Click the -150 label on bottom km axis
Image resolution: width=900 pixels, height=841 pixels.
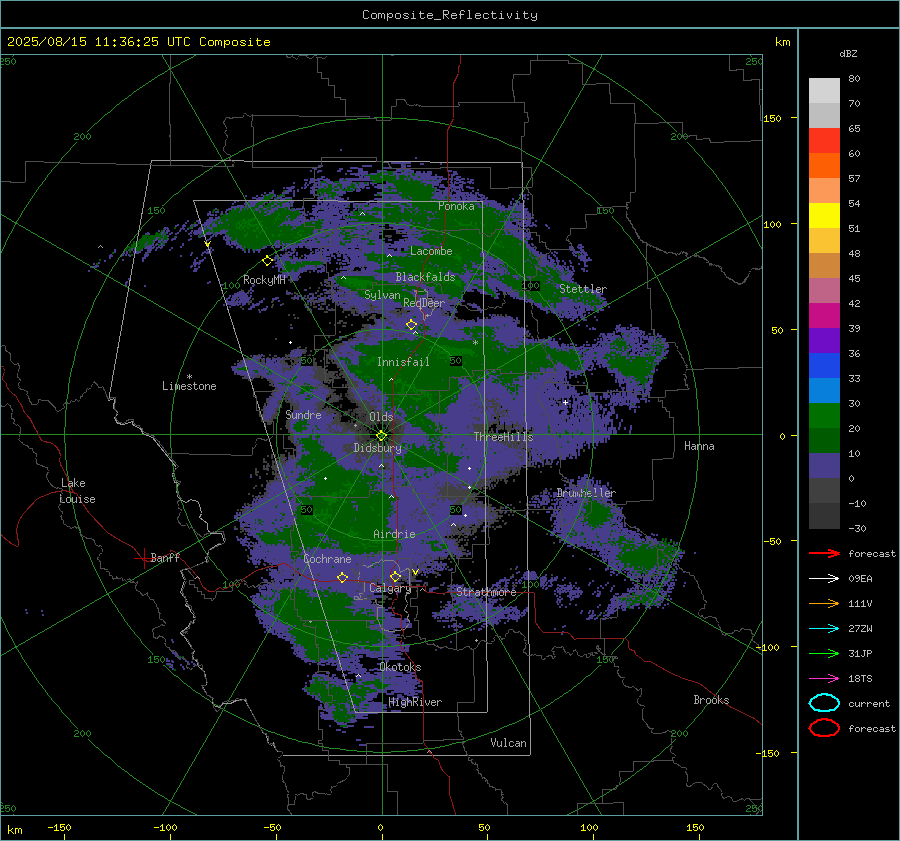pyautogui.click(x=59, y=827)
